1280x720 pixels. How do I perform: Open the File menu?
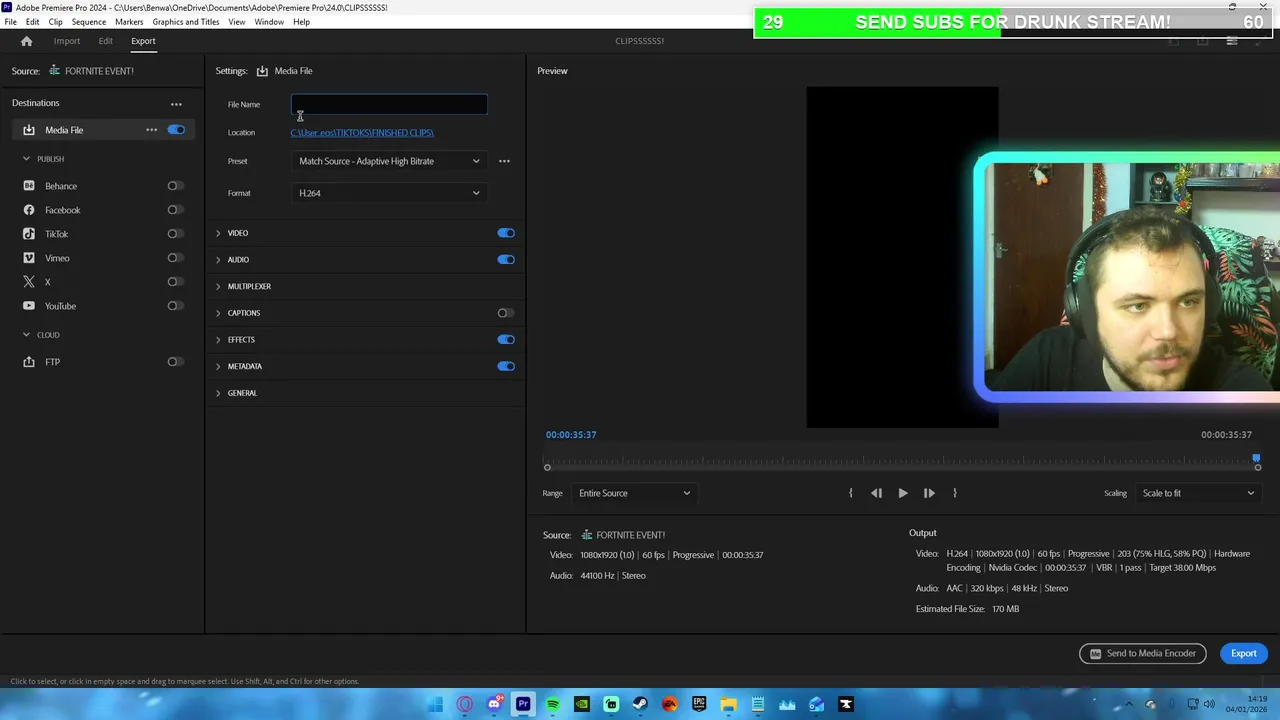(x=10, y=22)
